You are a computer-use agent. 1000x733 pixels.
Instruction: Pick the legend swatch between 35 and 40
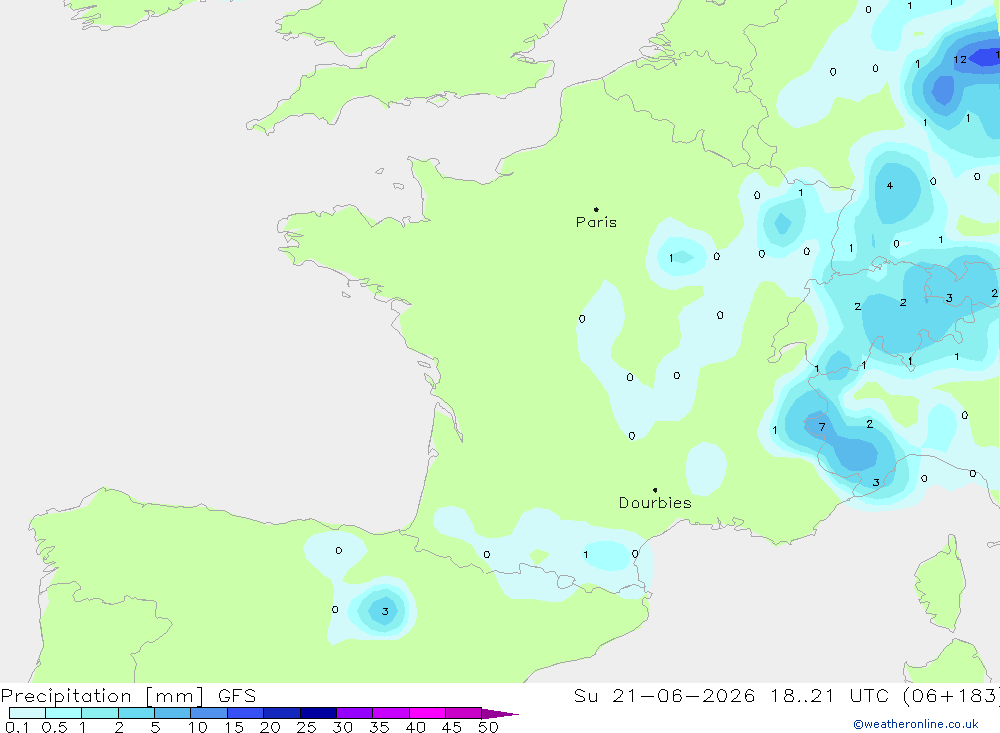pos(391,713)
